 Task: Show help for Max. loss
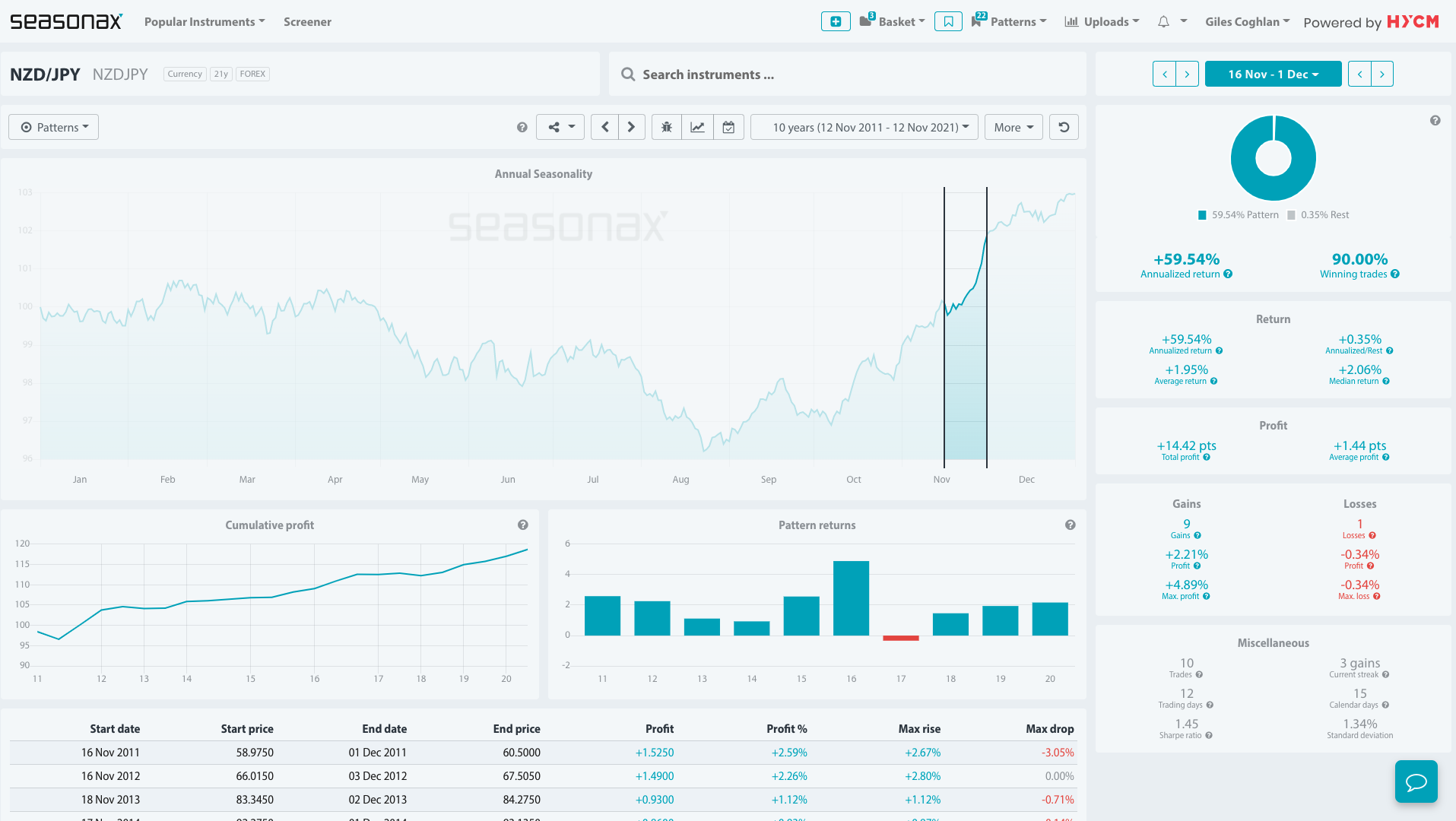(x=1377, y=597)
